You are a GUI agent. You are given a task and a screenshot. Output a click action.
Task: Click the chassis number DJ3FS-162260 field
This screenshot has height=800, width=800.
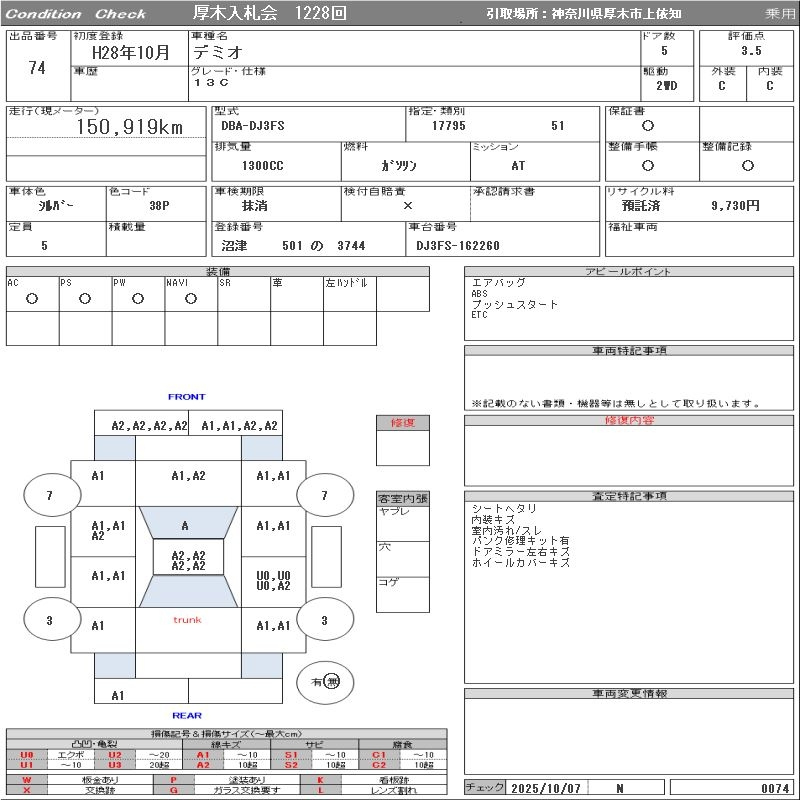coord(458,245)
